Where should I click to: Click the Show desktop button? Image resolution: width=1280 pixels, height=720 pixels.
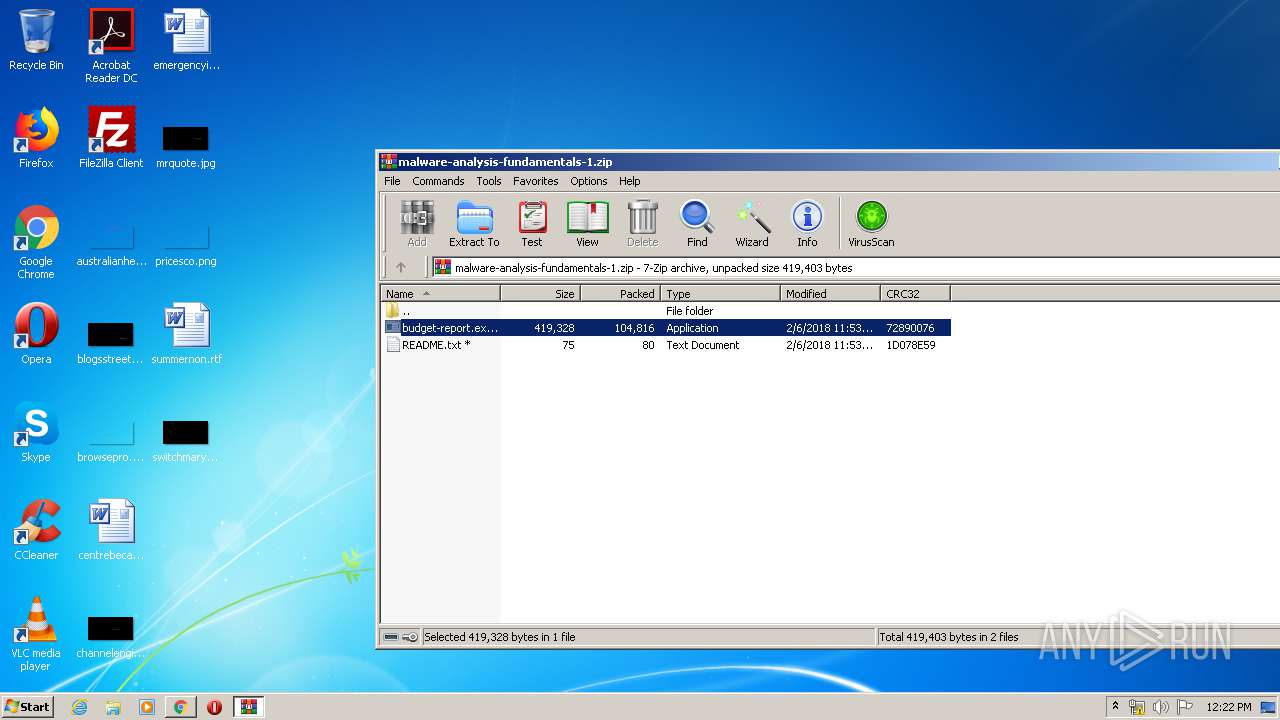click(x=1269, y=707)
